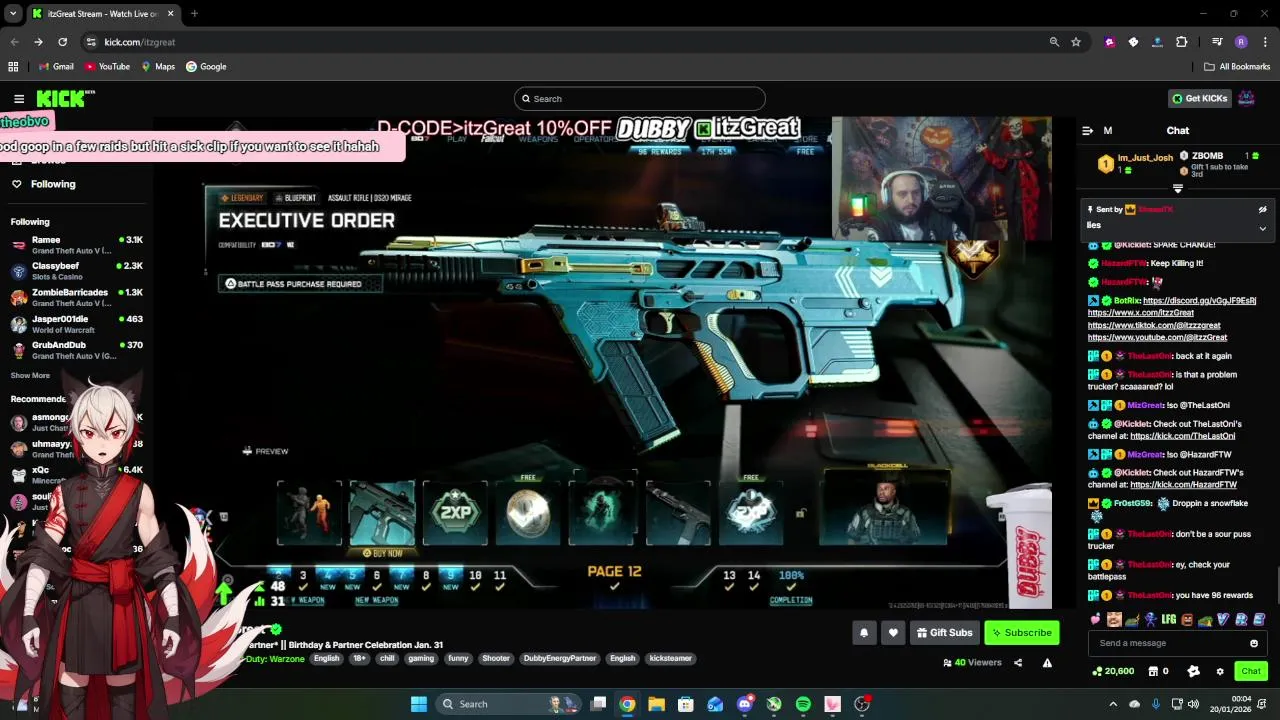Click the Duty: Warzone category link

pos(274,659)
